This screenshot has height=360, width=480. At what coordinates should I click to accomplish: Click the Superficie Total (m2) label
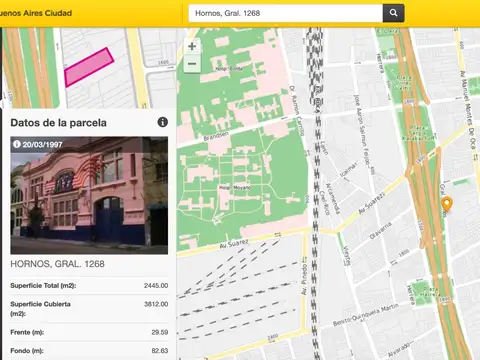click(x=43, y=286)
